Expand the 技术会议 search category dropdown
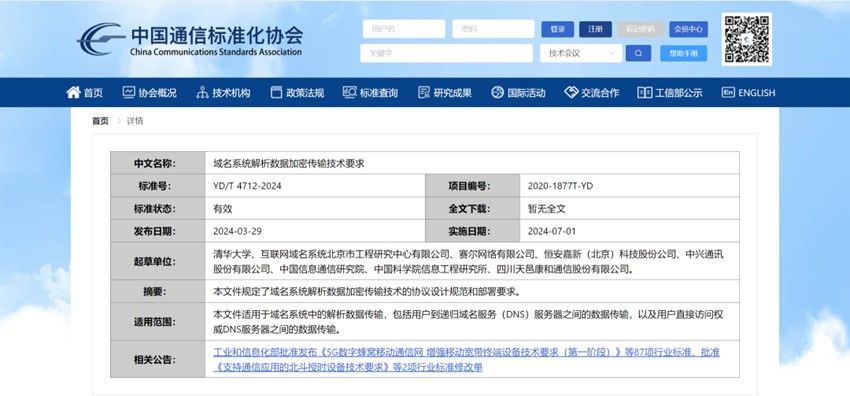 coord(581,53)
